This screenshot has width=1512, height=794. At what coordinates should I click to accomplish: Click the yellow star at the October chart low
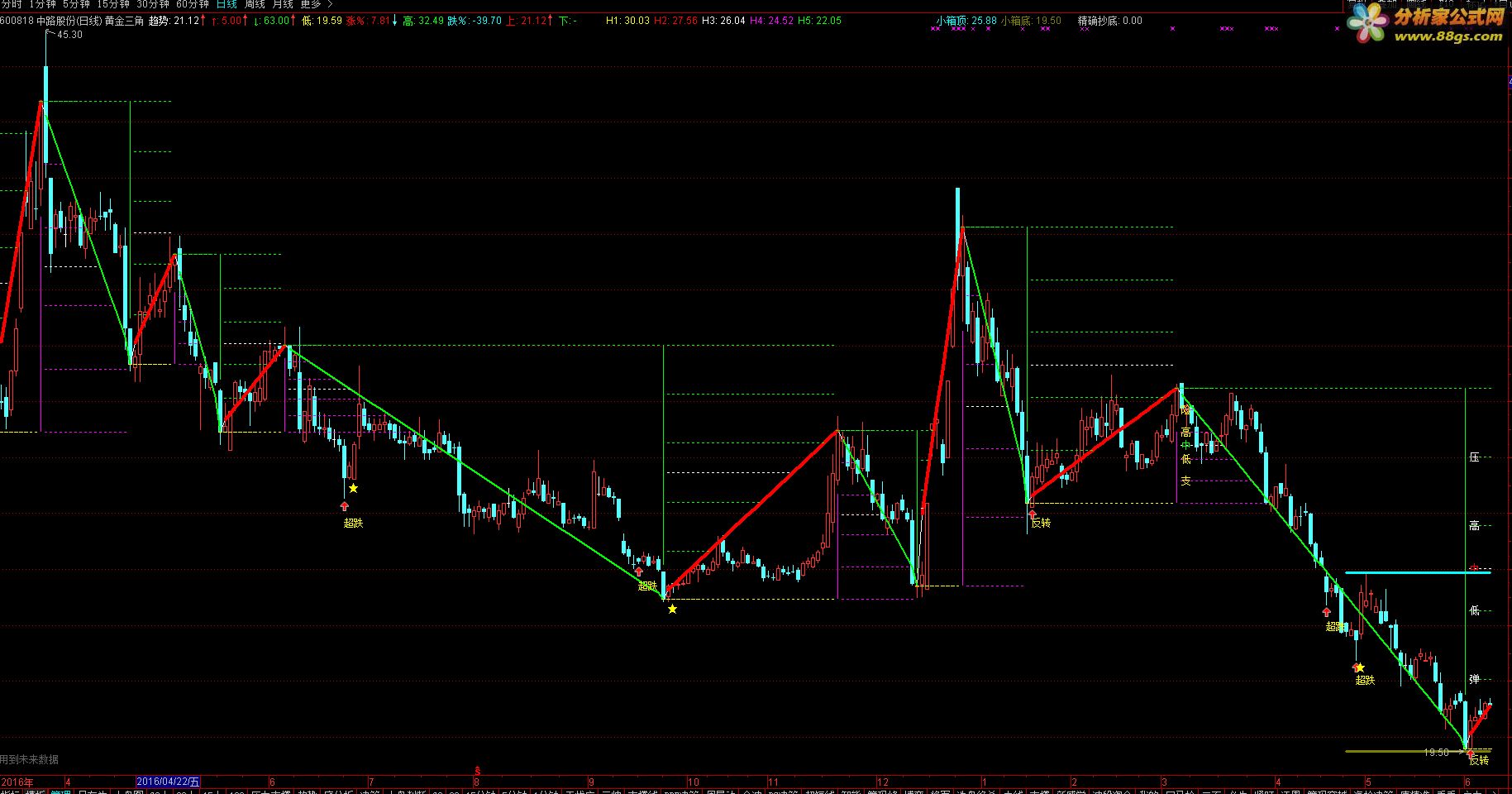point(672,609)
